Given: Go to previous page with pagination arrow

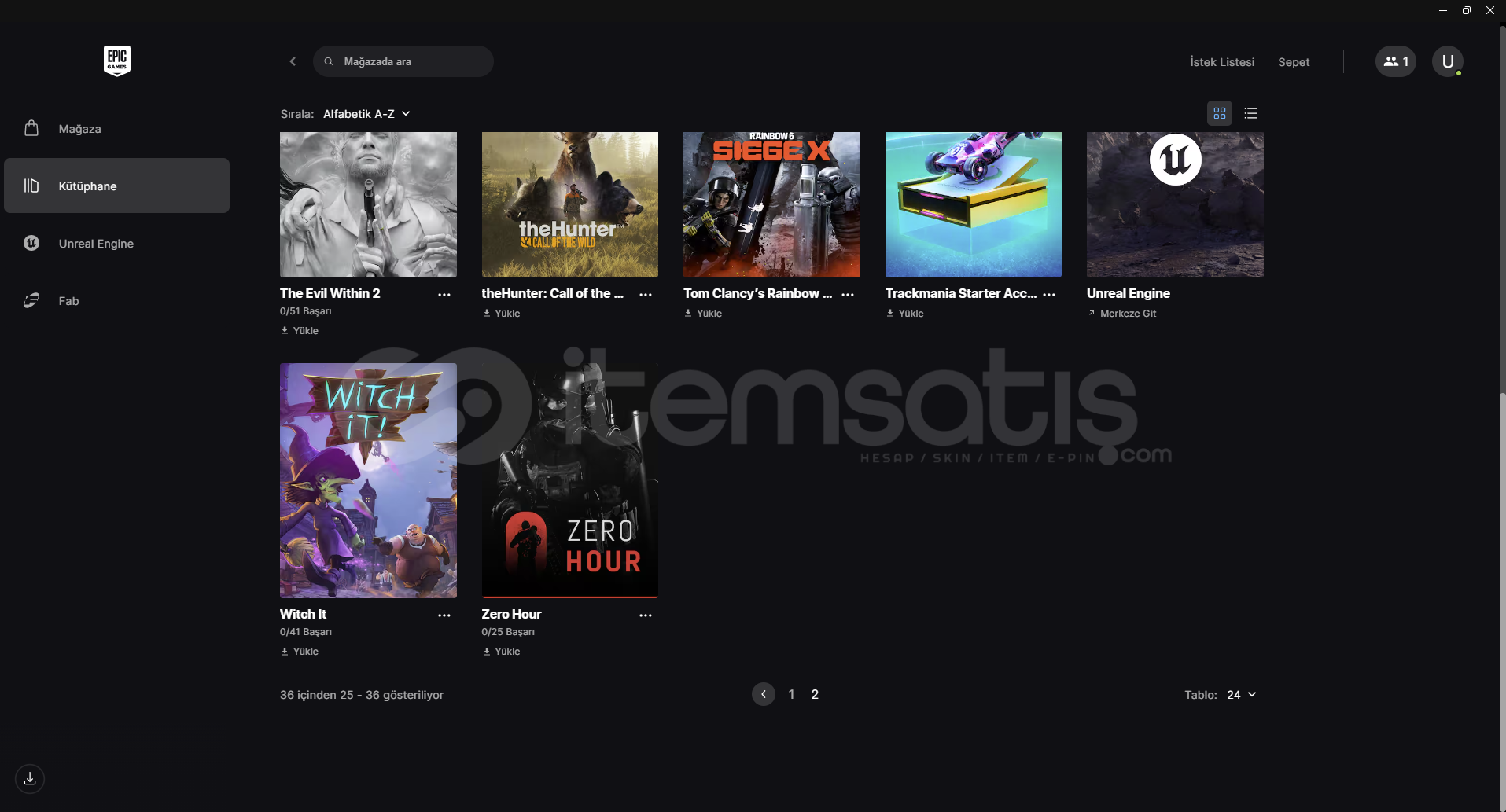Looking at the screenshot, I should [764, 694].
